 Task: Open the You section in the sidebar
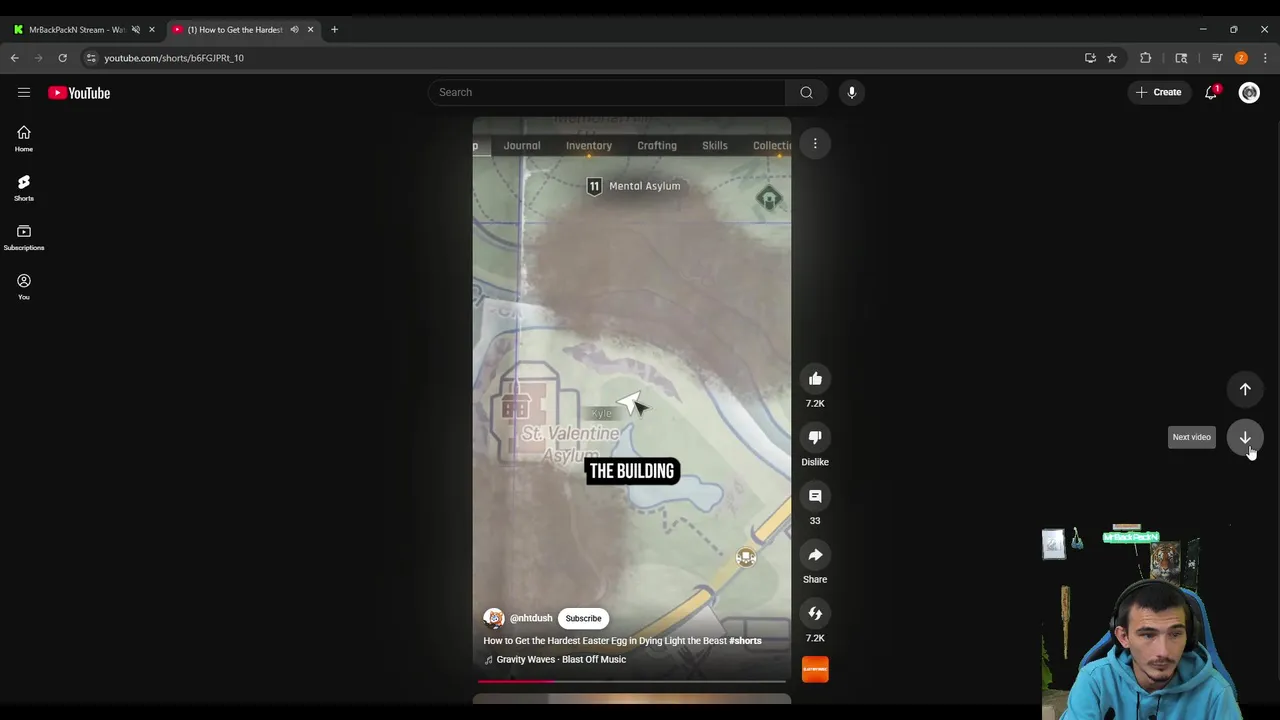click(24, 286)
